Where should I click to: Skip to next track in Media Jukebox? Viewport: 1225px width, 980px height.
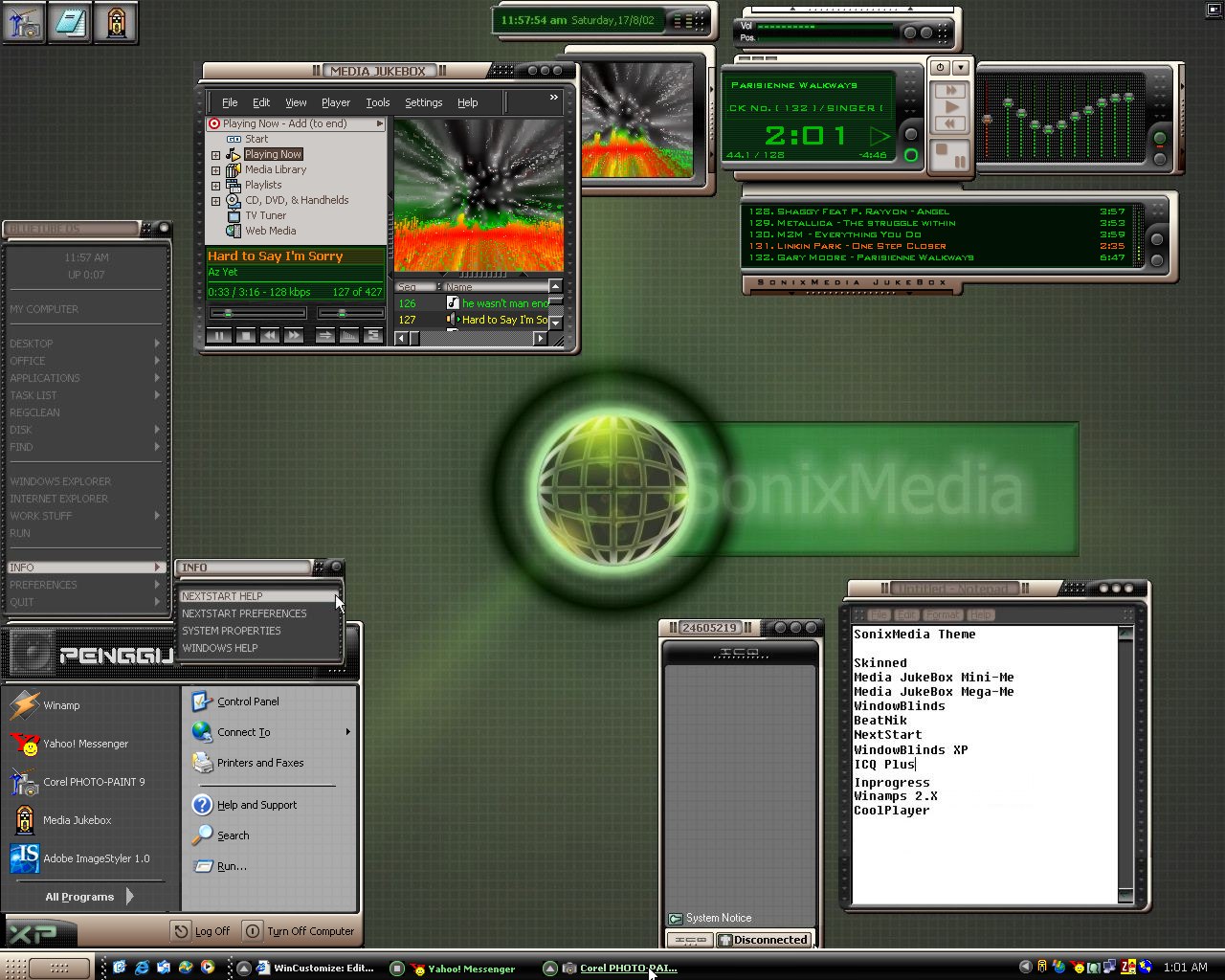point(294,336)
